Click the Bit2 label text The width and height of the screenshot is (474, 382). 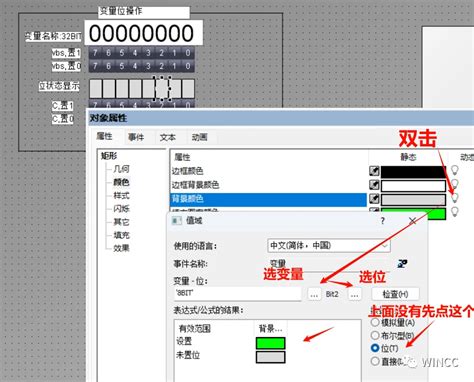pyautogui.click(x=332, y=294)
